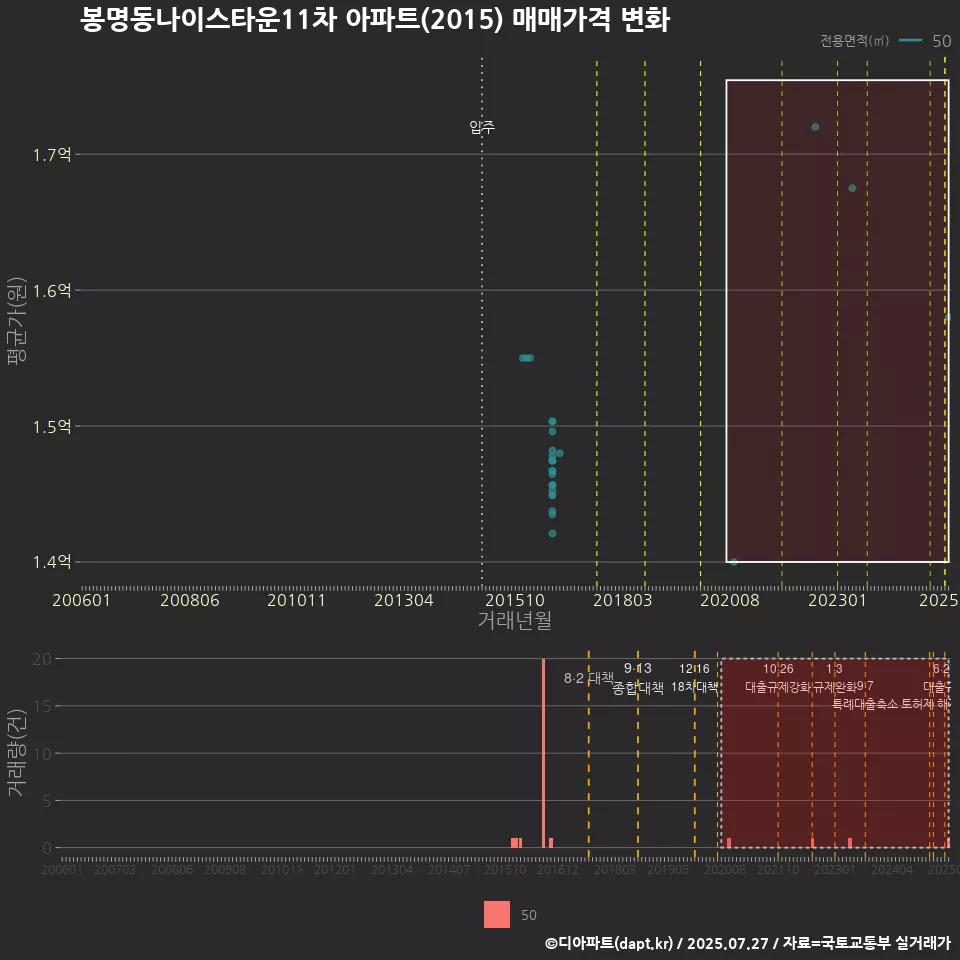Click the 1.7억 y-axis label
The height and width of the screenshot is (960, 960).
52,154
